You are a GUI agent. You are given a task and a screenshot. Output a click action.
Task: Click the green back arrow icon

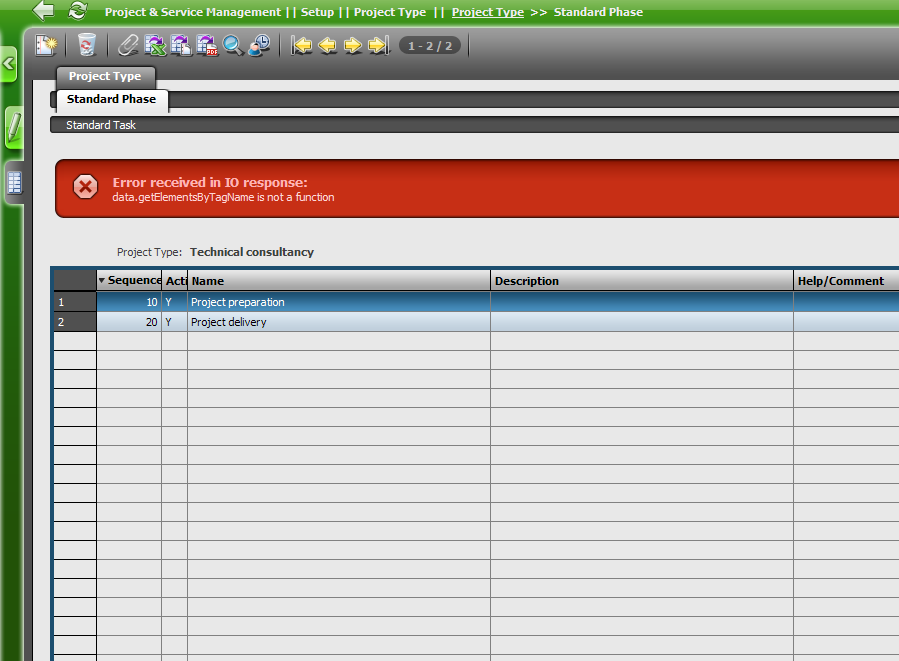(43, 11)
